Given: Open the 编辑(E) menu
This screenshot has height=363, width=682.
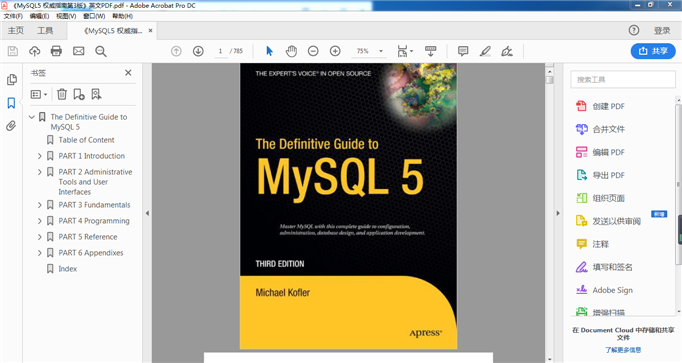Looking at the screenshot, I should coord(39,16).
